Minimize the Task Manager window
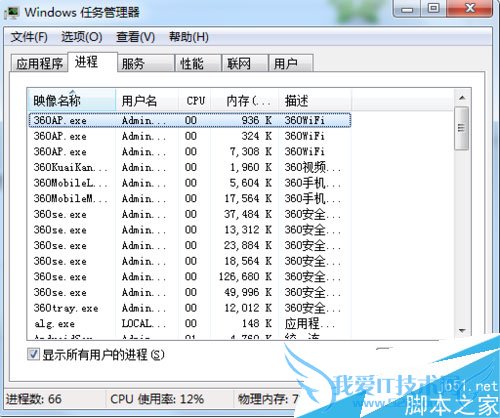 click(x=407, y=9)
